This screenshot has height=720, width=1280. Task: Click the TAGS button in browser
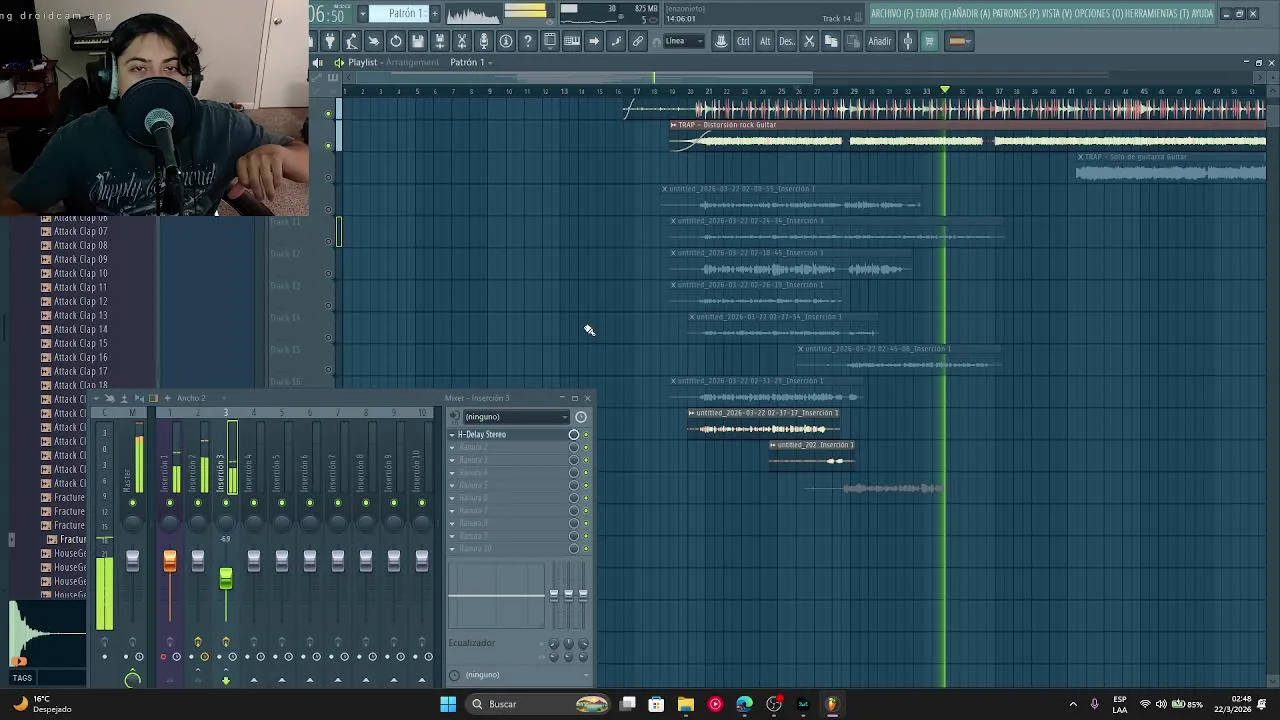point(22,678)
